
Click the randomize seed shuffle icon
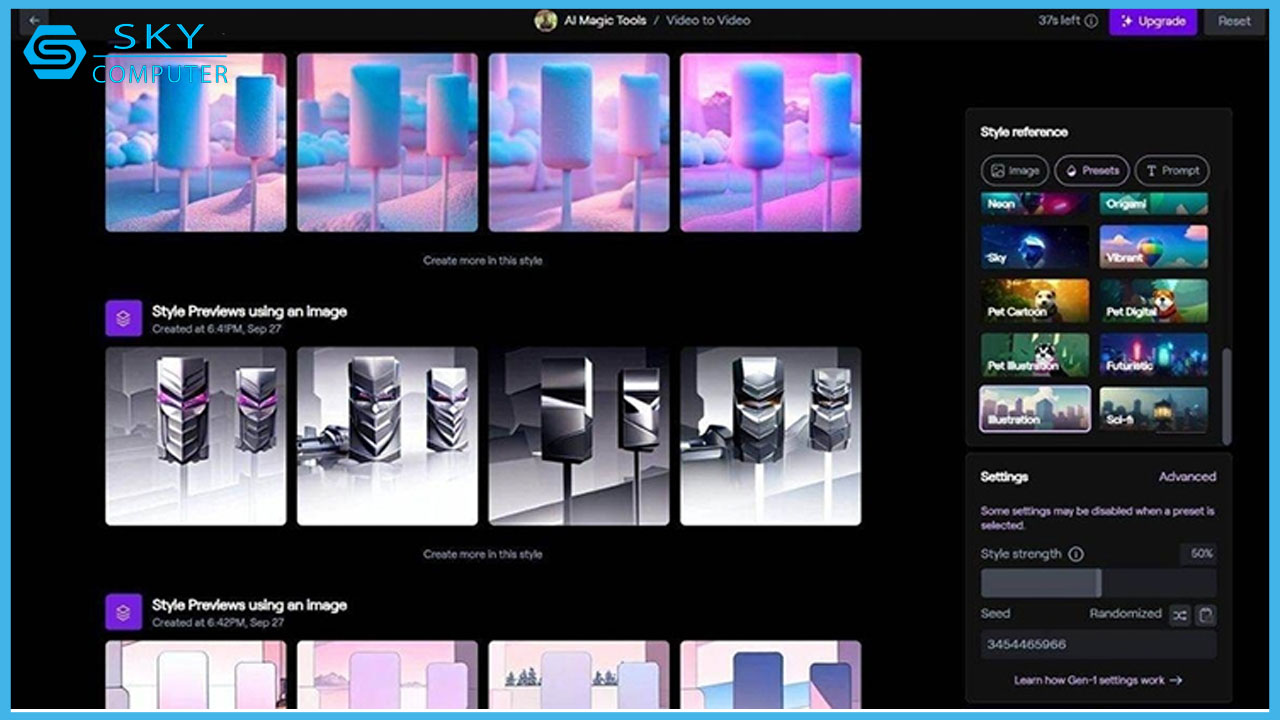point(1180,615)
